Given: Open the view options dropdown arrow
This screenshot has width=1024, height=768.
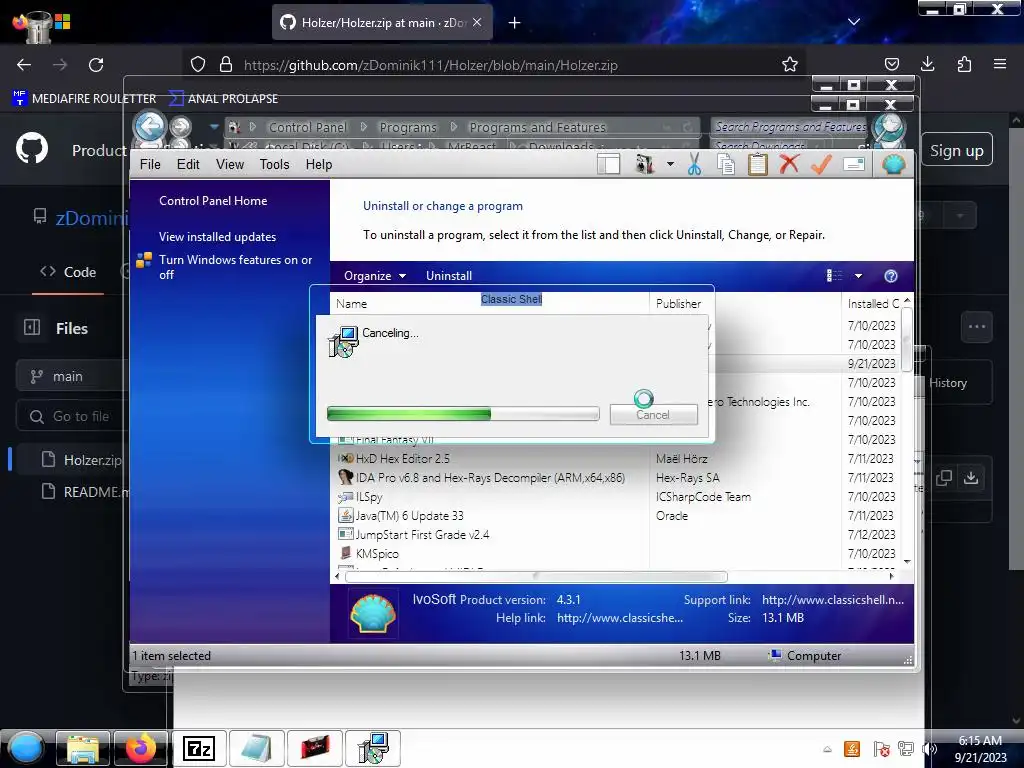Looking at the screenshot, I should (x=858, y=276).
